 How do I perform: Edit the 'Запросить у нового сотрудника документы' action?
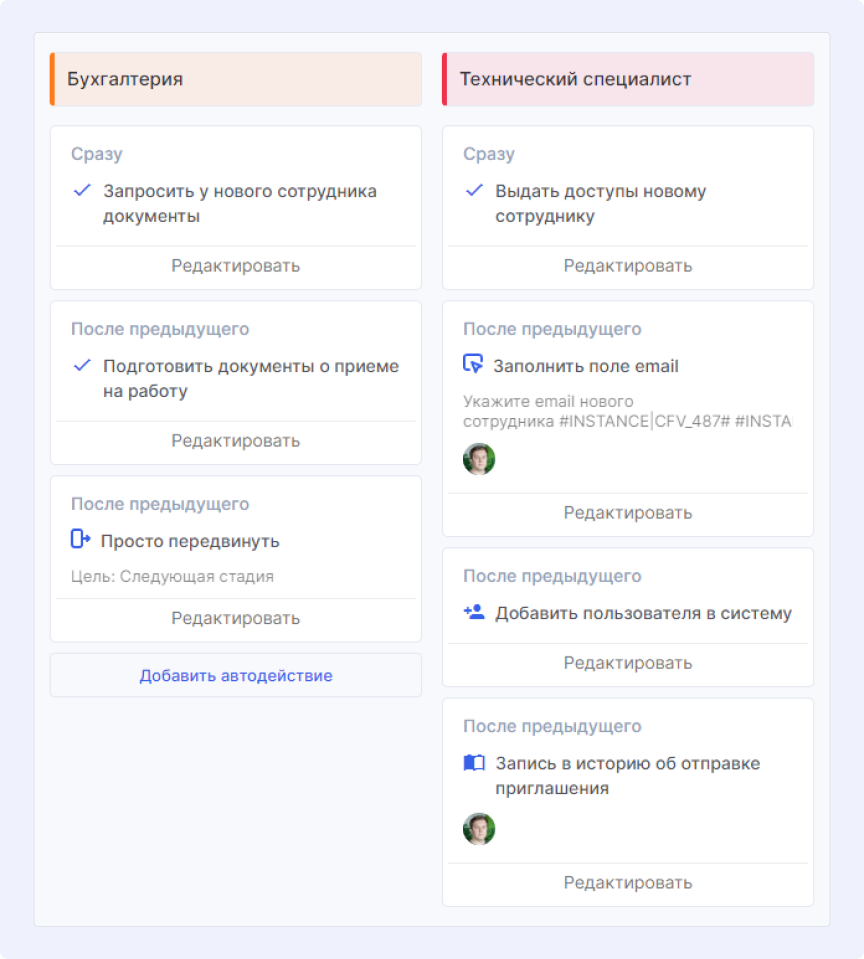[236, 266]
